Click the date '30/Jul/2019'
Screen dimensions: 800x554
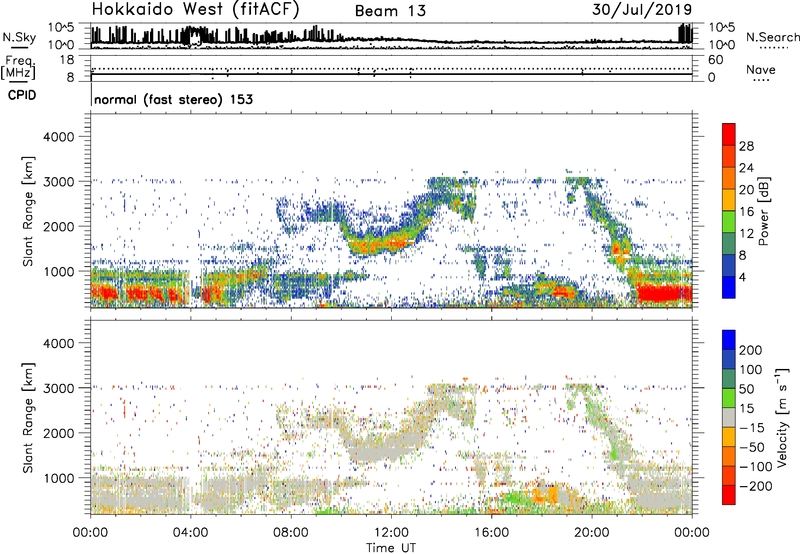click(x=642, y=10)
